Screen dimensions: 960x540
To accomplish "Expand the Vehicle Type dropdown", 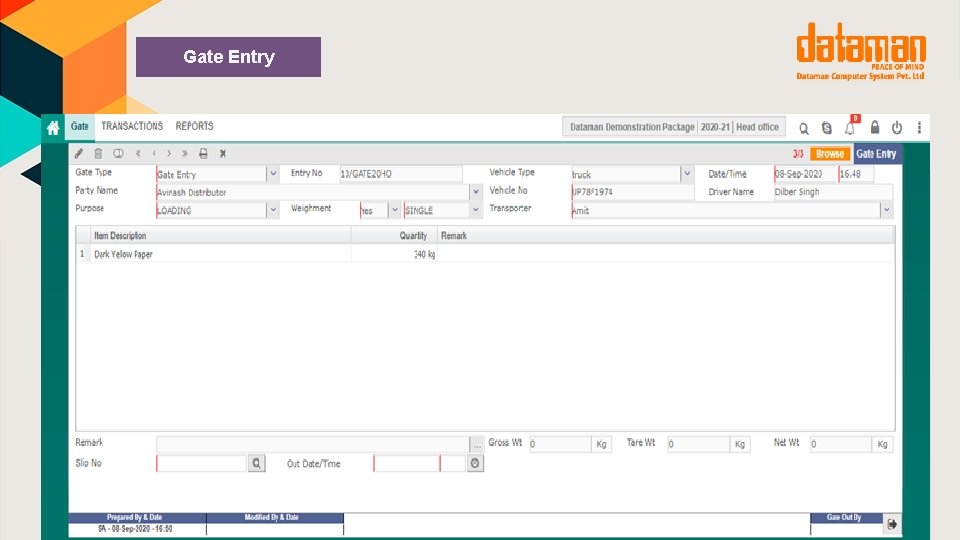I will tap(687, 174).
